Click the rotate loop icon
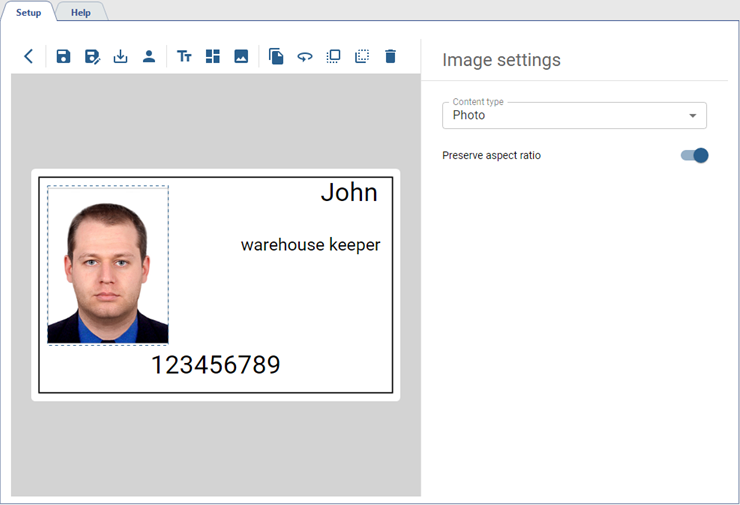 click(x=305, y=56)
